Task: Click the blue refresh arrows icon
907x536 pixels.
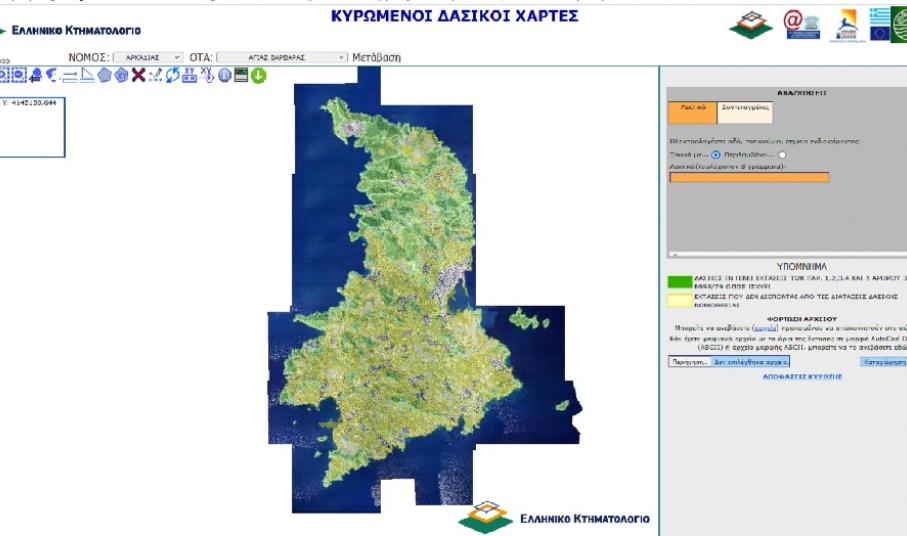Action: [x=172, y=75]
